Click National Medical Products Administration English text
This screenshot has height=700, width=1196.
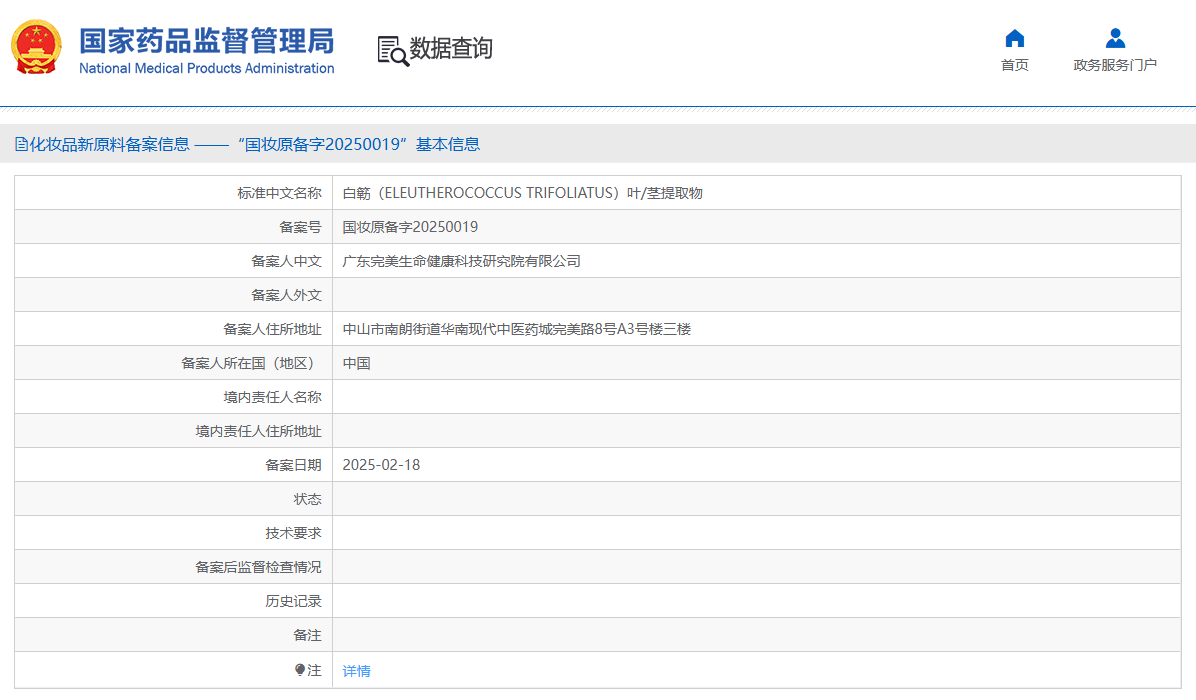(x=206, y=68)
